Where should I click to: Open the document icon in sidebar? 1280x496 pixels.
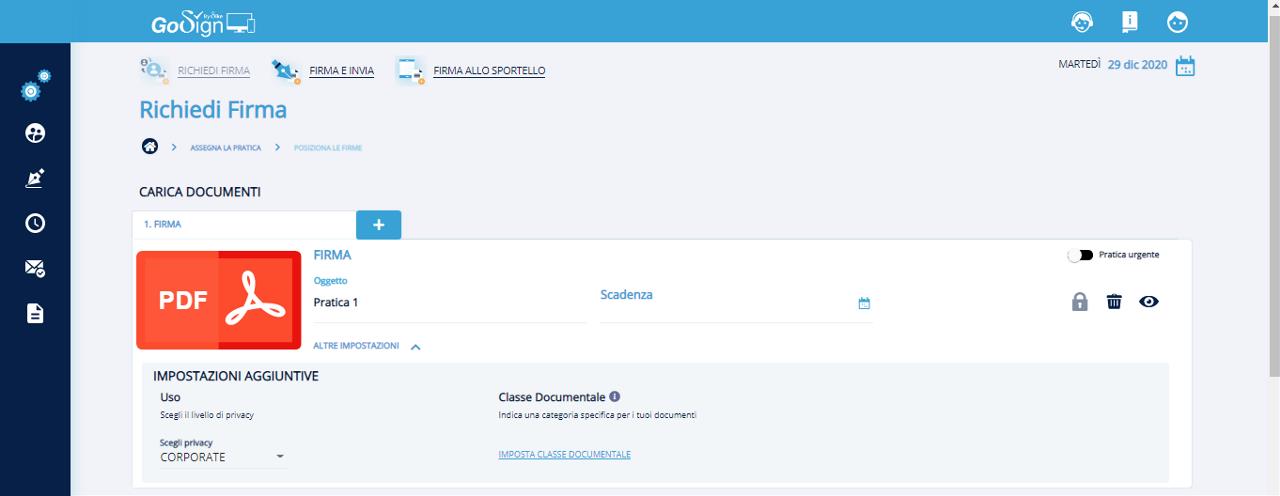point(35,313)
